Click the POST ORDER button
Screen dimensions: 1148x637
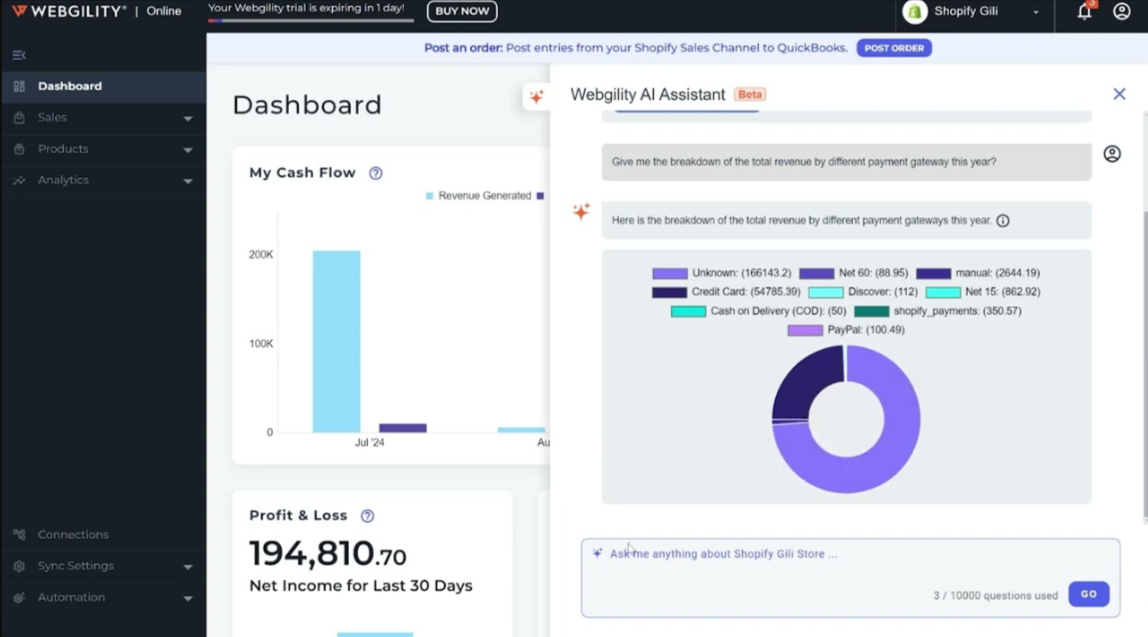tap(894, 48)
